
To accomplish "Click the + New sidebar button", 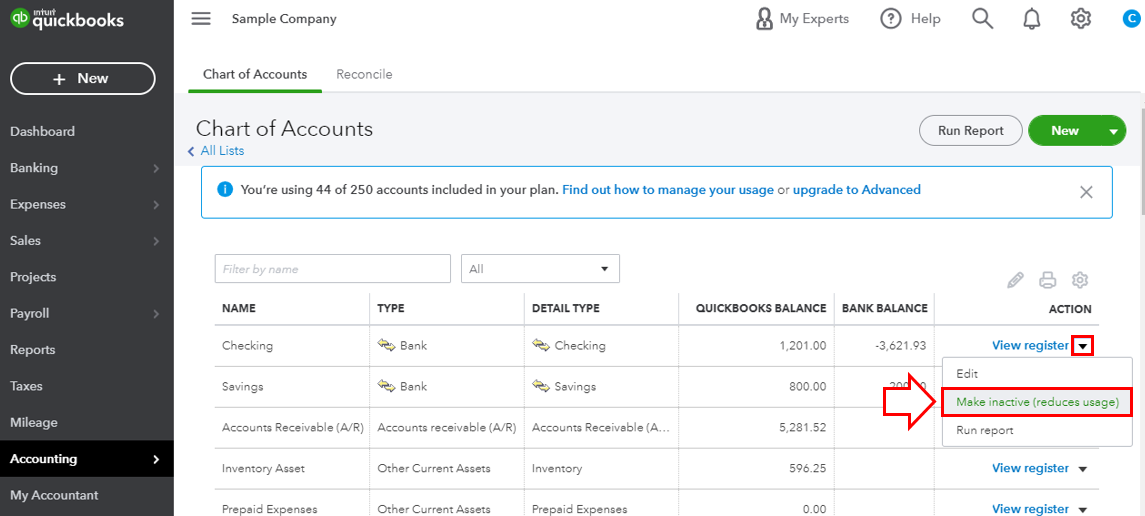I will 83,78.
